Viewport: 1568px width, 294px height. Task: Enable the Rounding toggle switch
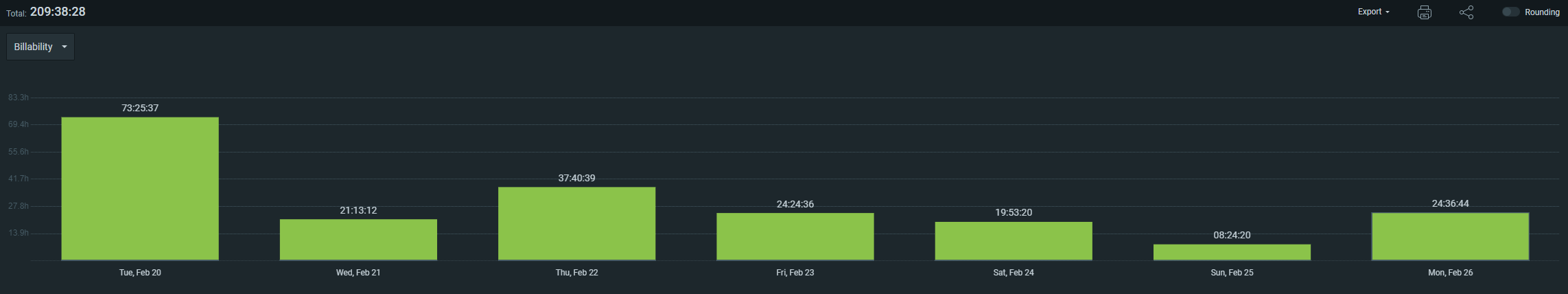coord(1510,12)
